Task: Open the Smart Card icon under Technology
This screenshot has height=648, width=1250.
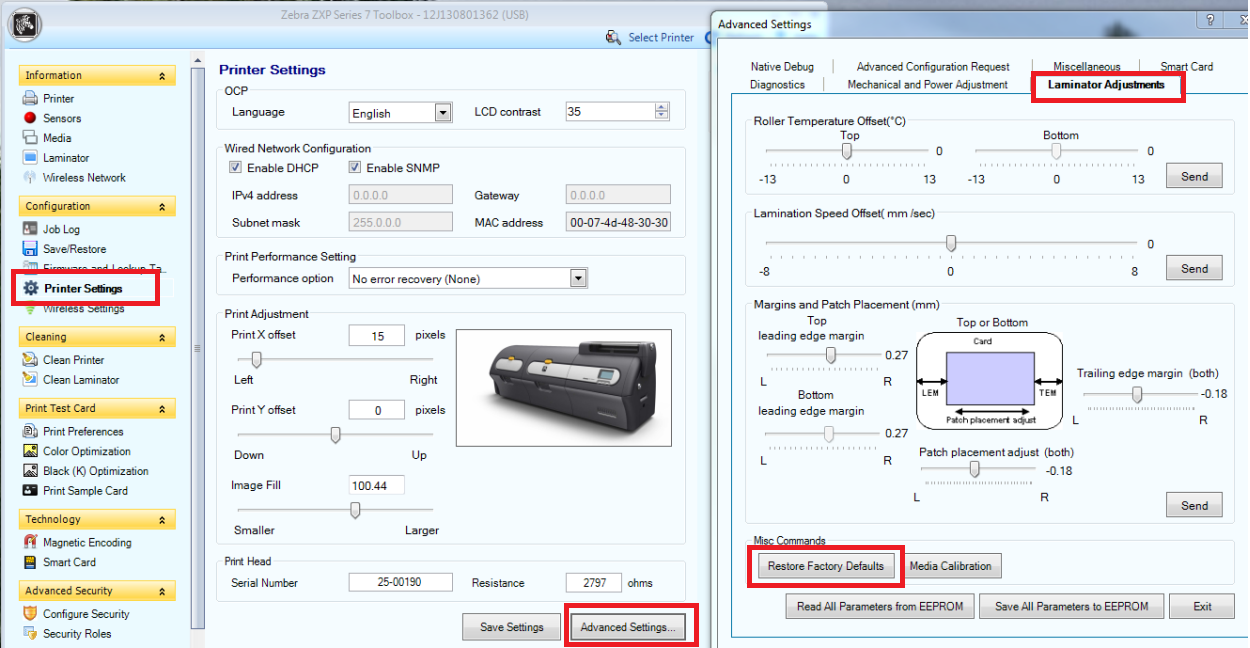Action: [30, 562]
